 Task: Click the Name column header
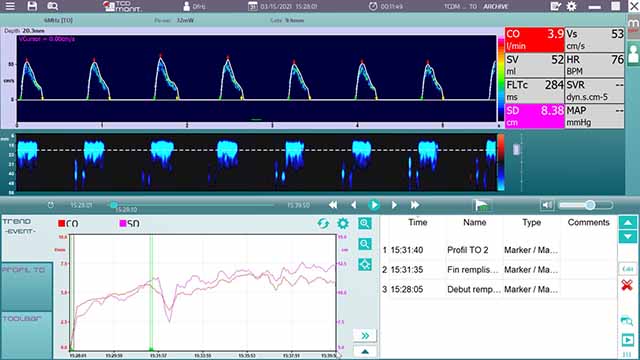pos(474,222)
